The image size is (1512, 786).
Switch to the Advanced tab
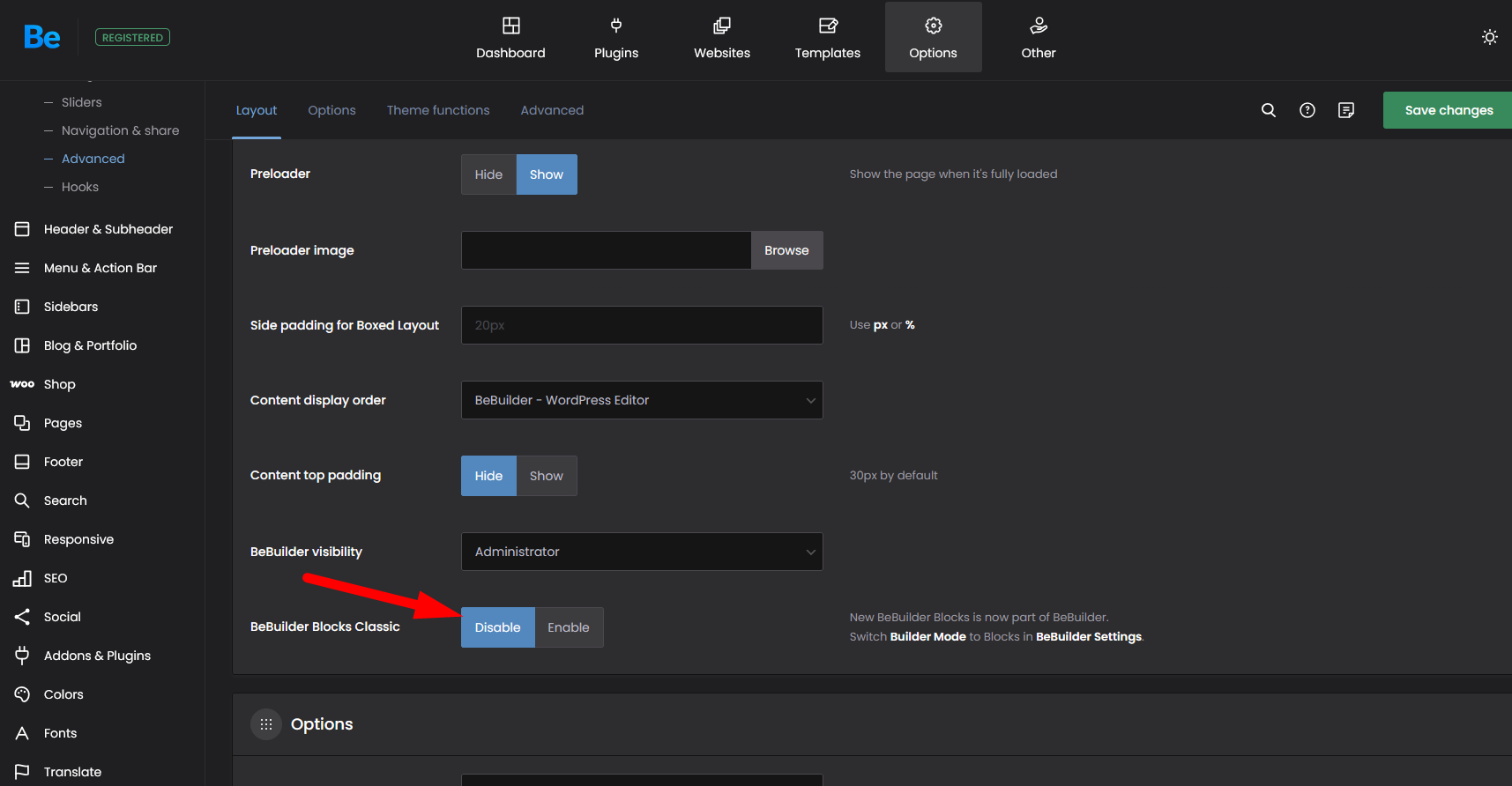(x=552, y=110)
